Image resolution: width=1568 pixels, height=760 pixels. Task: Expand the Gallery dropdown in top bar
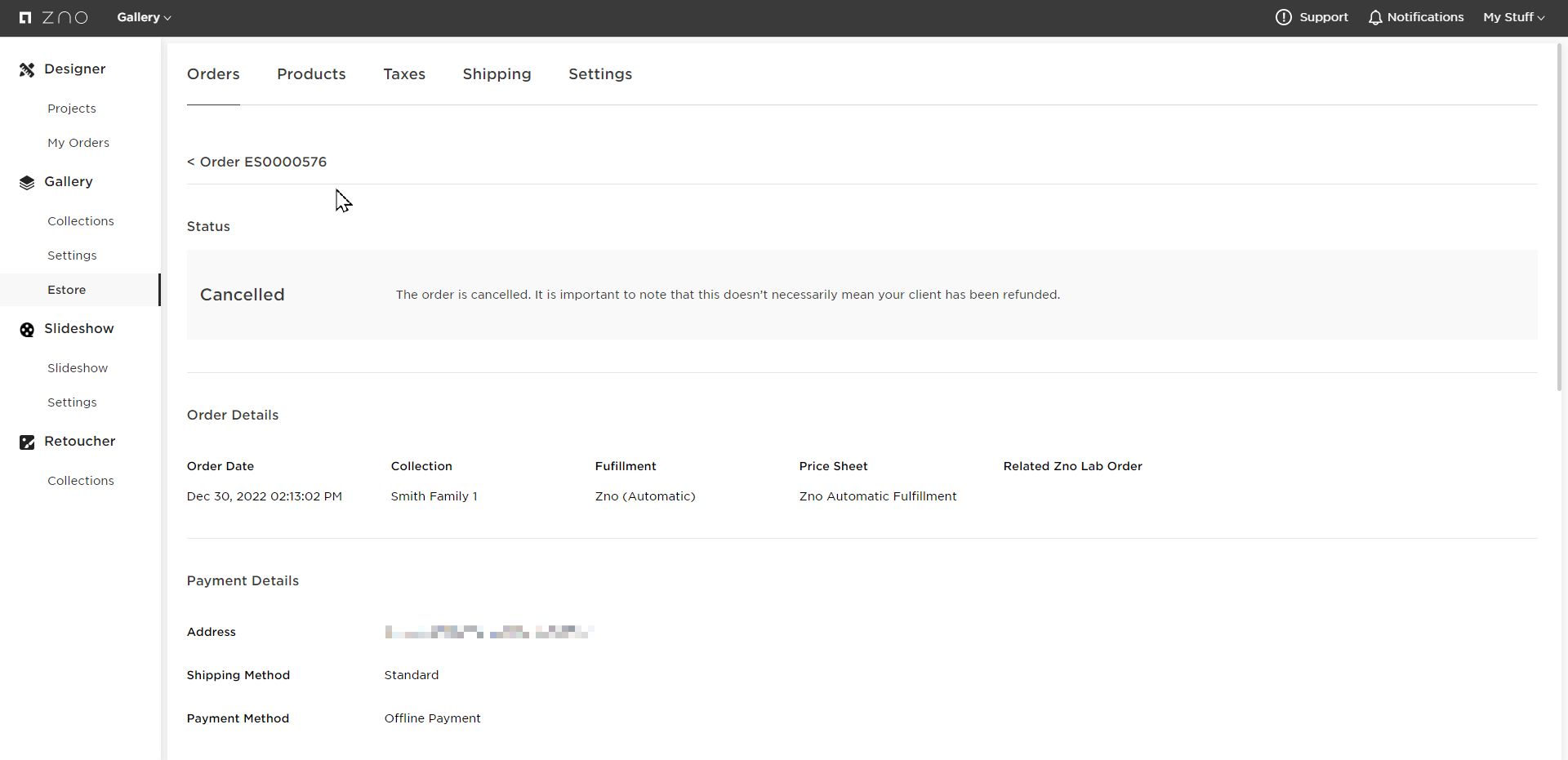point(144,17)
